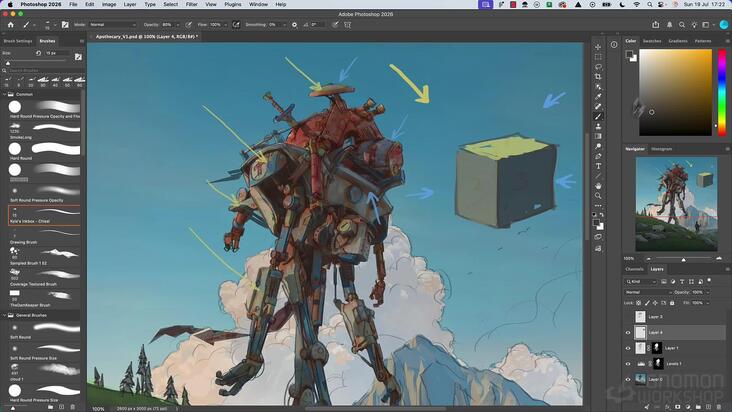Switch to the Brush Settings tab
732x412 pixels.
click(18, 41)
